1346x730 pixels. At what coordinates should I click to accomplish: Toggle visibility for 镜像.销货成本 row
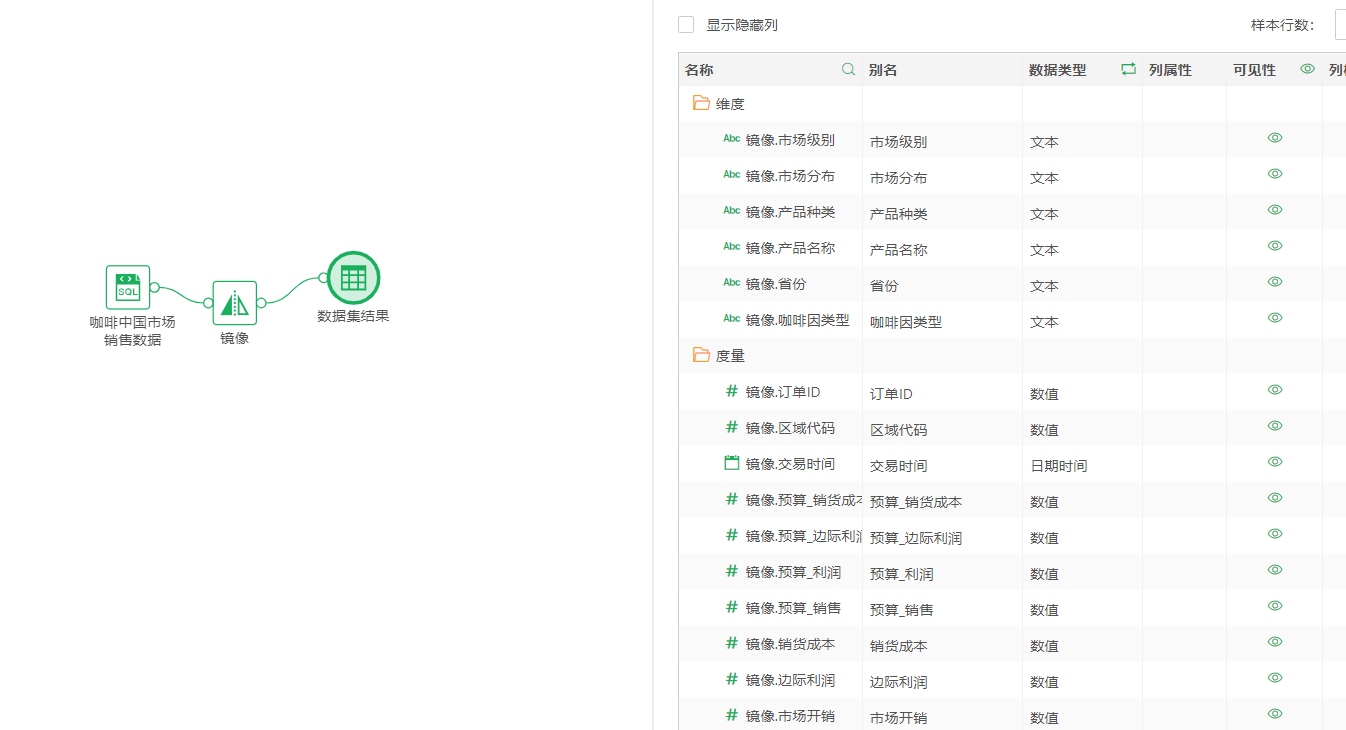[1275, 642]
